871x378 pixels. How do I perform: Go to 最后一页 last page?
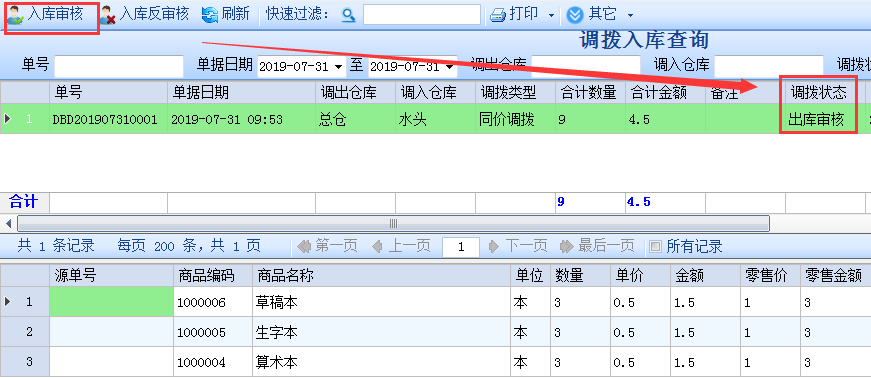point(597,246)
